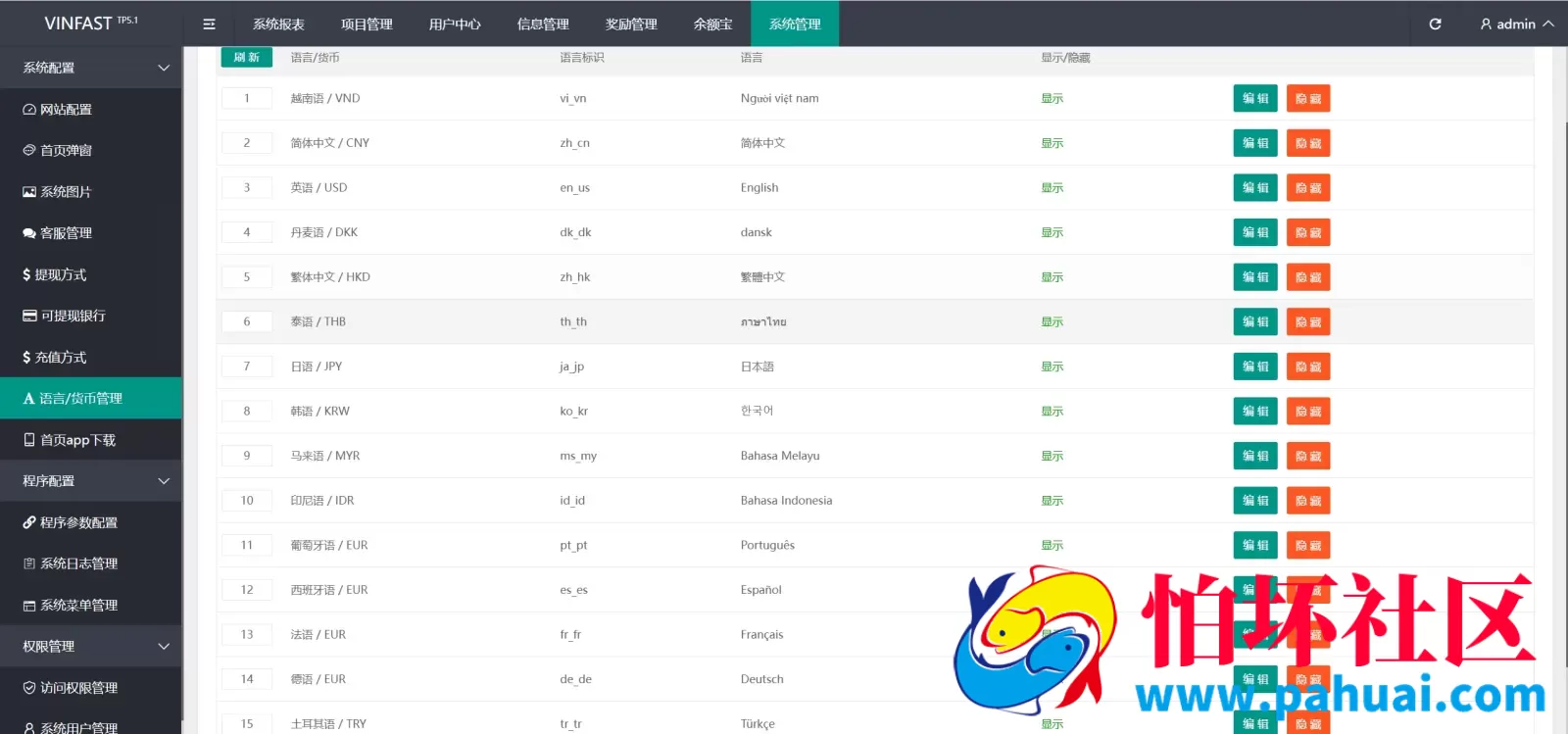Edit the 日语 / JPY row
Image resolution: width=1568 pixels, height=734 pixels.
[1255, 367]
